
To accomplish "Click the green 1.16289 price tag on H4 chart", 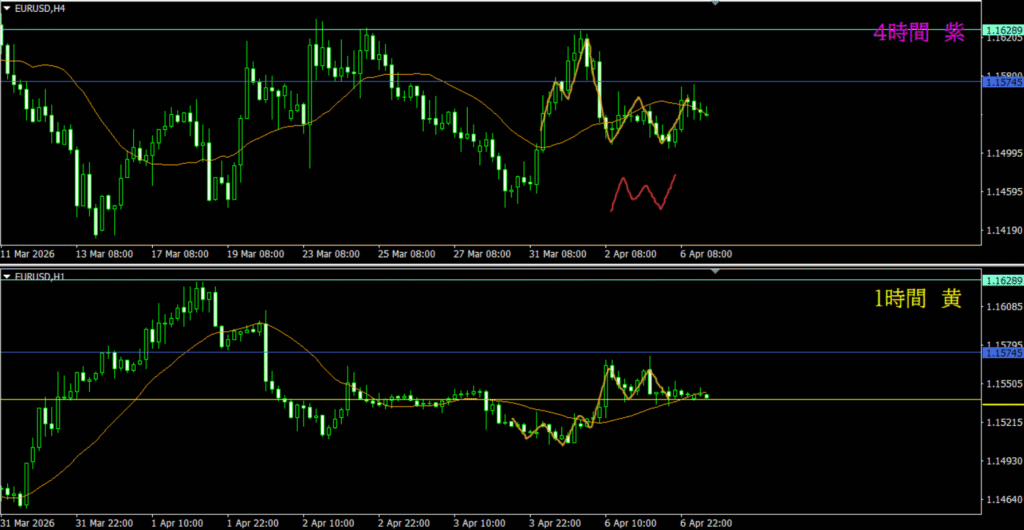I will 1002,31.
